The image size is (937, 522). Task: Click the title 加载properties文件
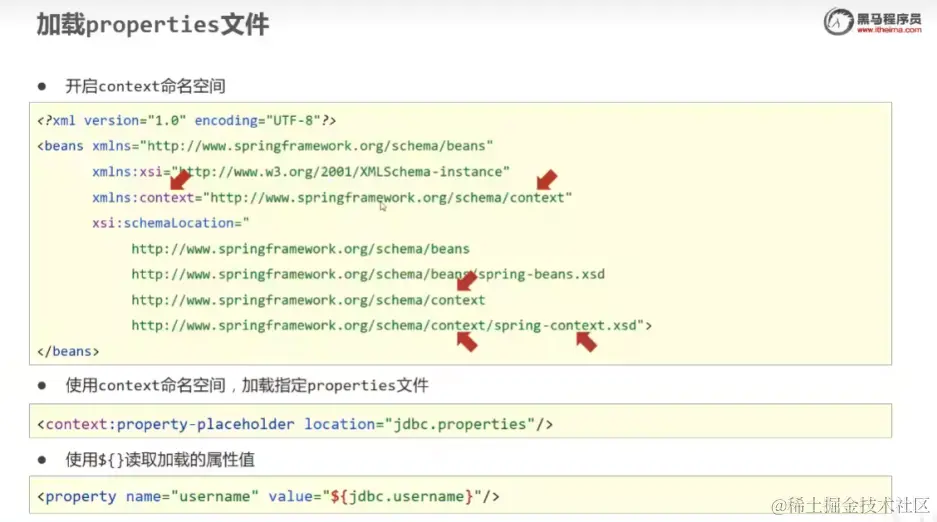pos(152,24)
